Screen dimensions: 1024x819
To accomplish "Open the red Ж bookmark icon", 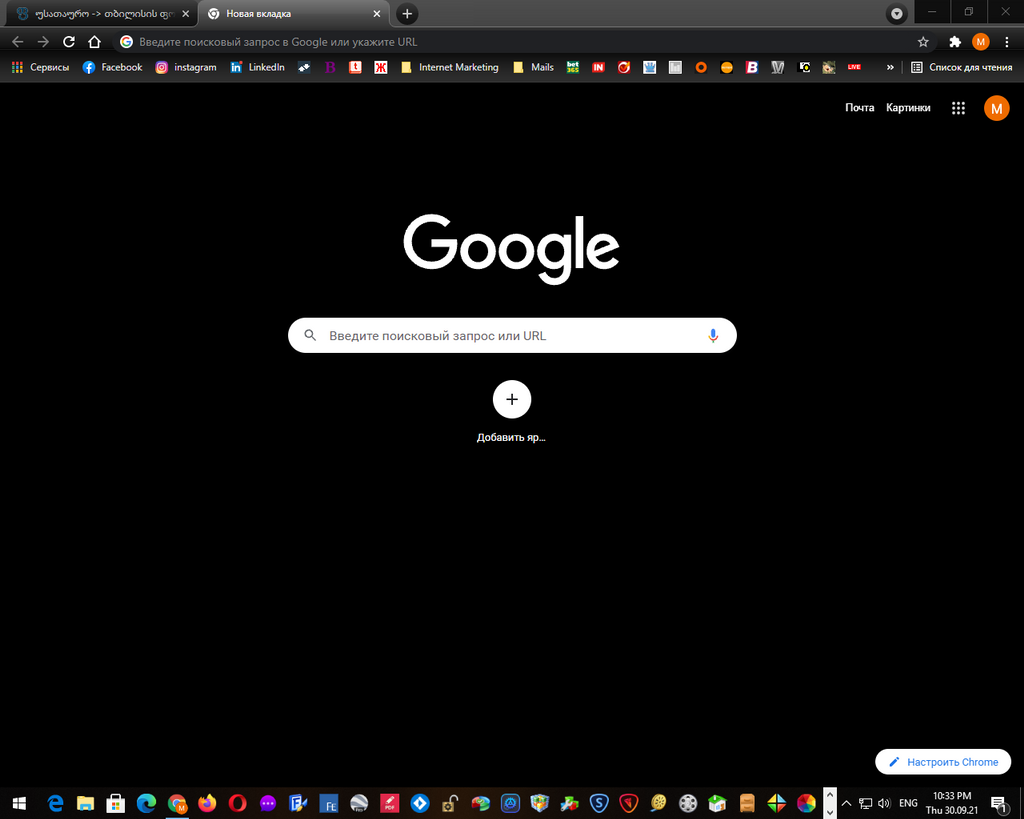I will [381, 67].
